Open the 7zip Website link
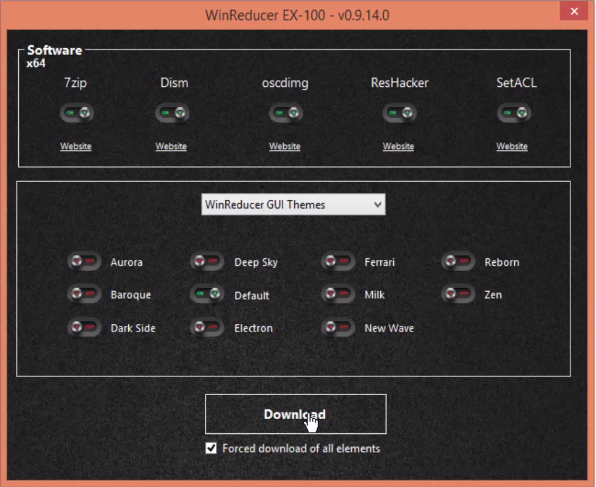The image size is (596, 487). [76, 146]
